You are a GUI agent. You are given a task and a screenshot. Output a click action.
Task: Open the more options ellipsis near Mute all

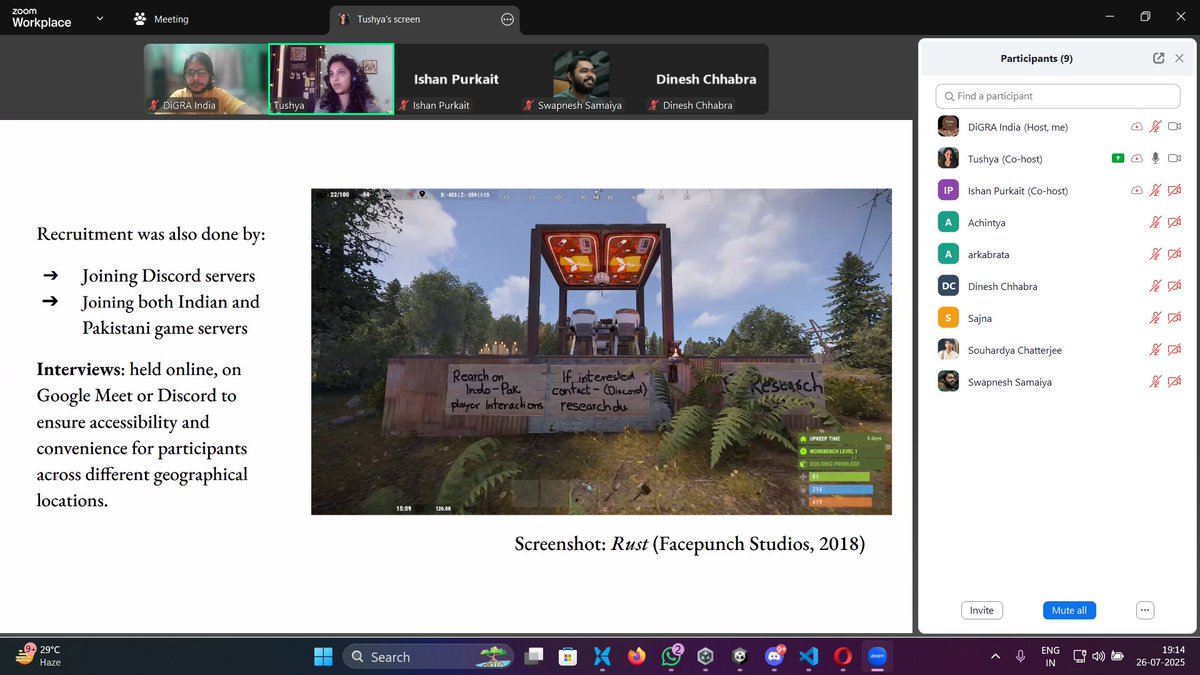[x=1143, y=610]
